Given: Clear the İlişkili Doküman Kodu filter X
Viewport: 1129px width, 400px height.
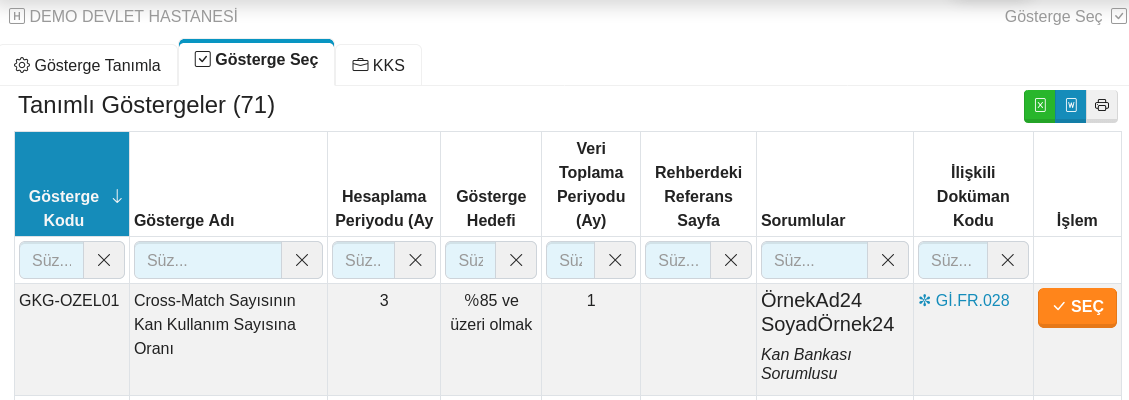Looking at the screenshot, I should coord(1008,260).
